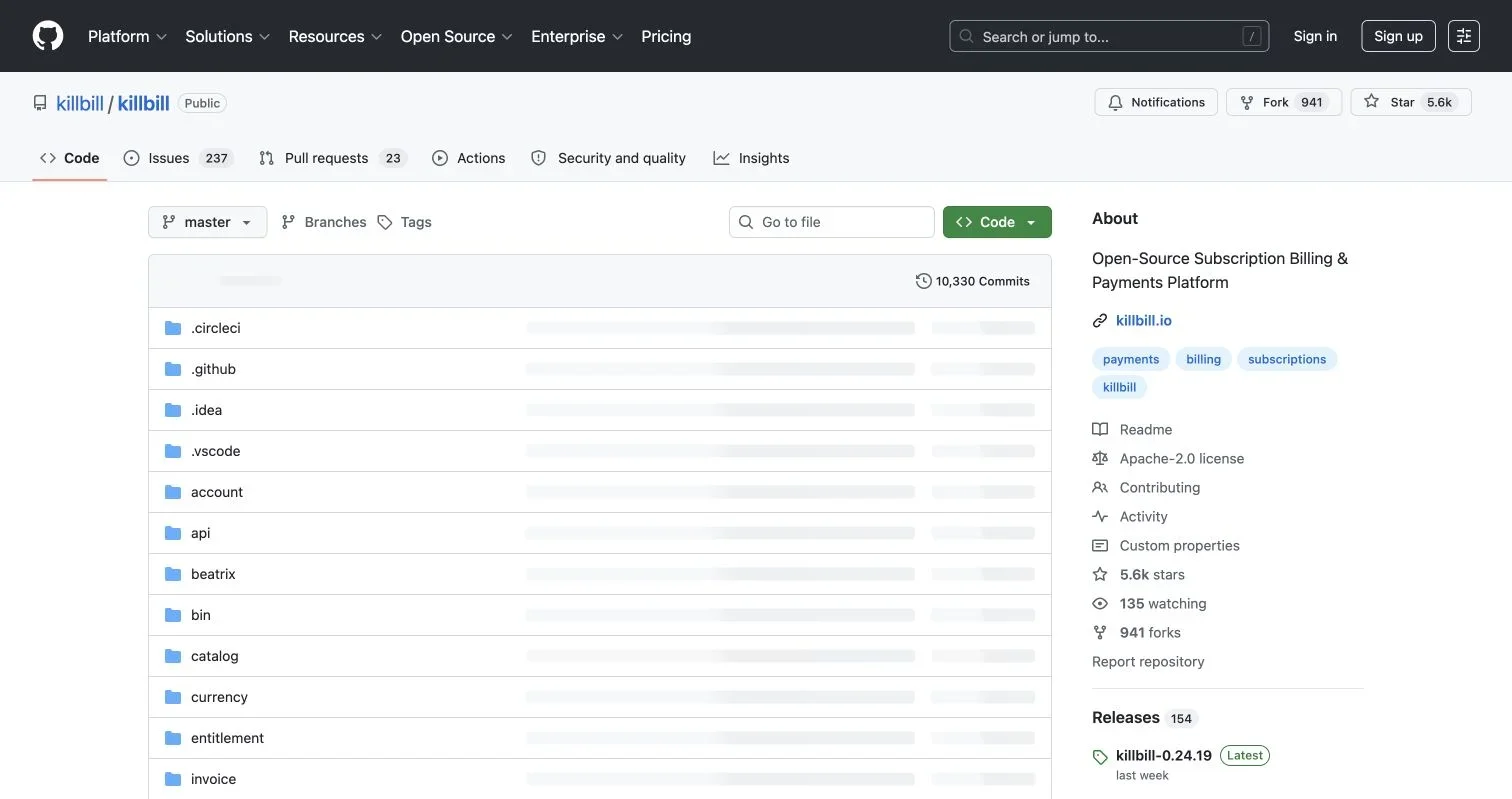Click the Notifications button
Image resolution: width=1512 pixels, height=799 pixels.
1156,102
